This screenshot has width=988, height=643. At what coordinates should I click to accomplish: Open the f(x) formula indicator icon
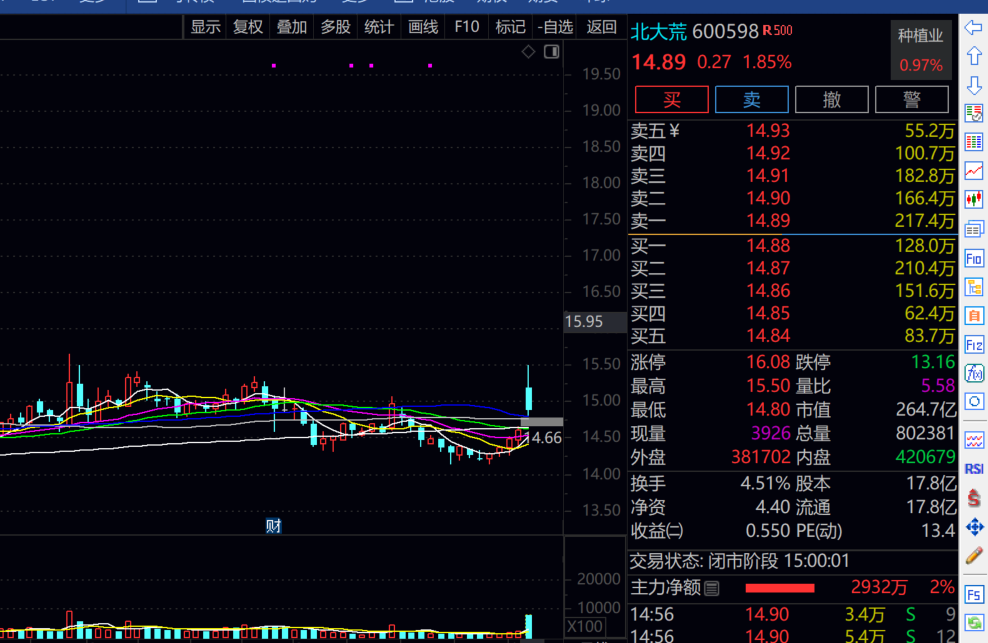(x=974, y=373)
